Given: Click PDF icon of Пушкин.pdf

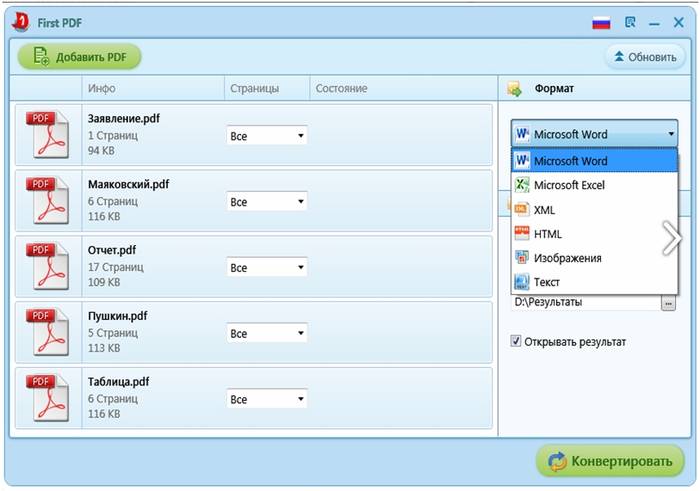Looking at the screenshot, I should pos(48,332).
